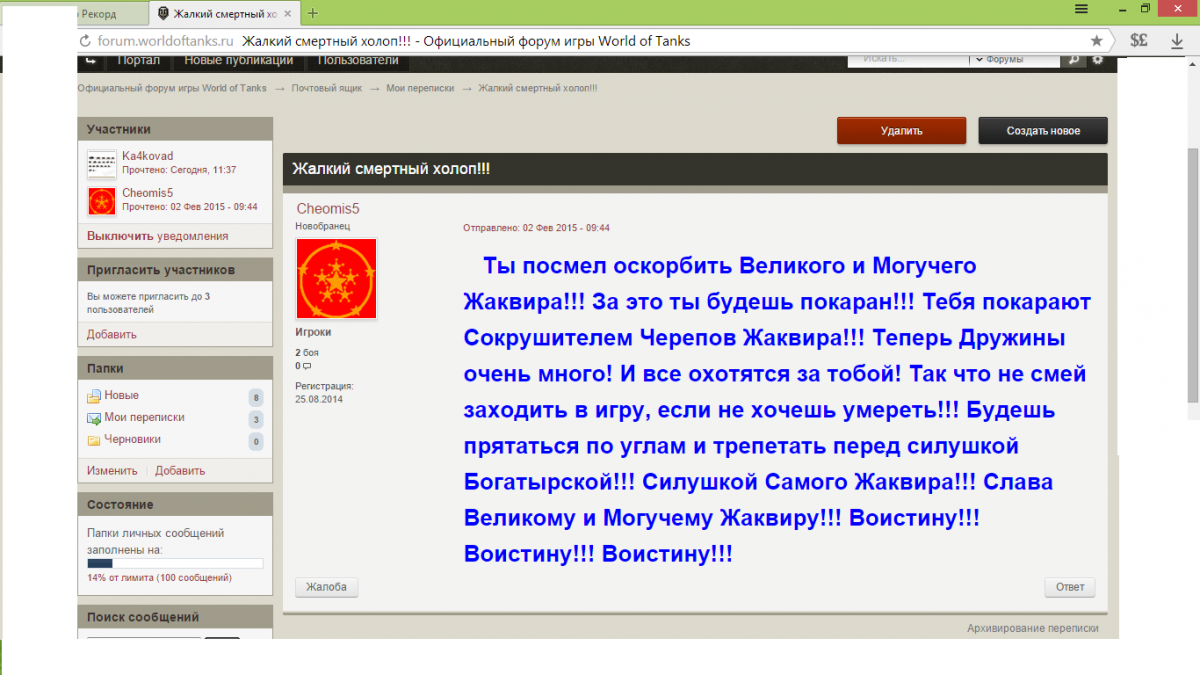Open the Пользователи navigation item
1200x675 pixels.
tap(358, 60)
